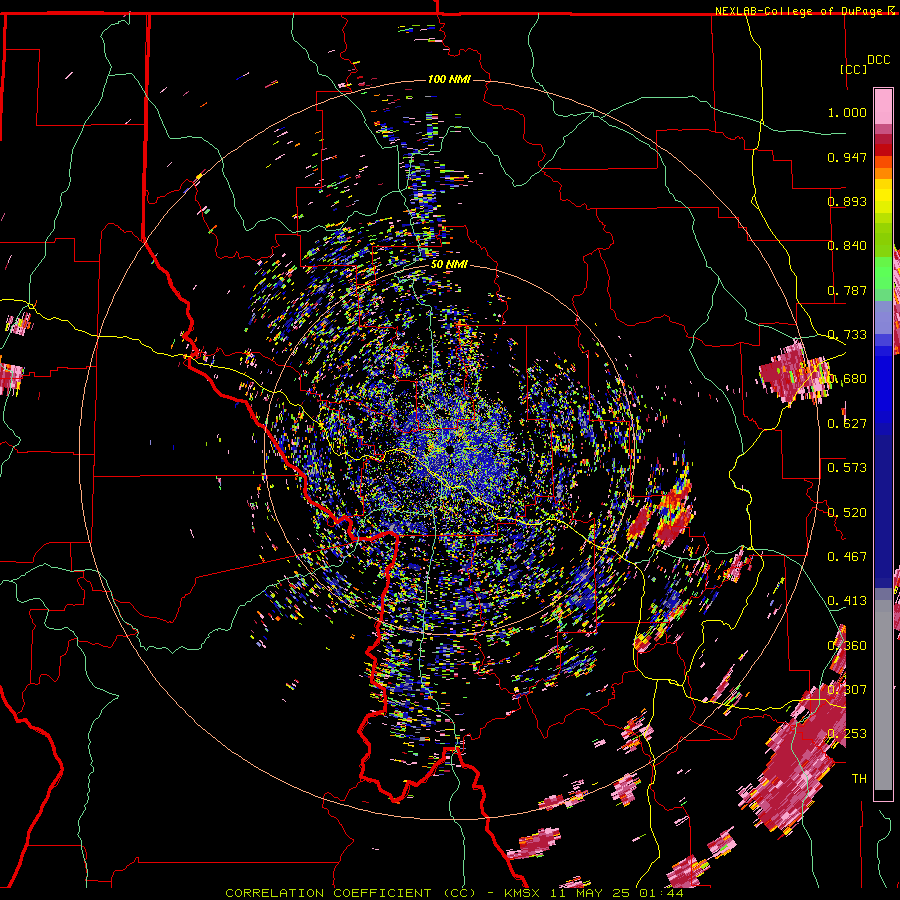Select the [CC] units label

(854, 69)
